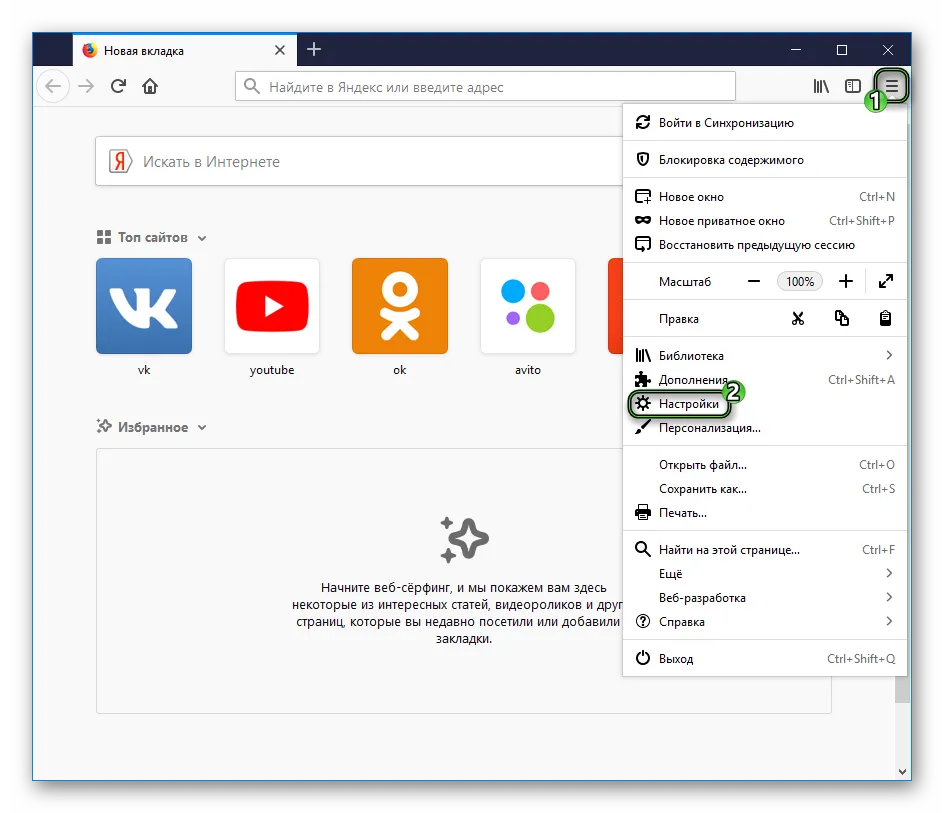The height and width of the screenshot is (813, 944).
Task: Click the Copy icon in Правка row
Action: click(x=842, y=318)
